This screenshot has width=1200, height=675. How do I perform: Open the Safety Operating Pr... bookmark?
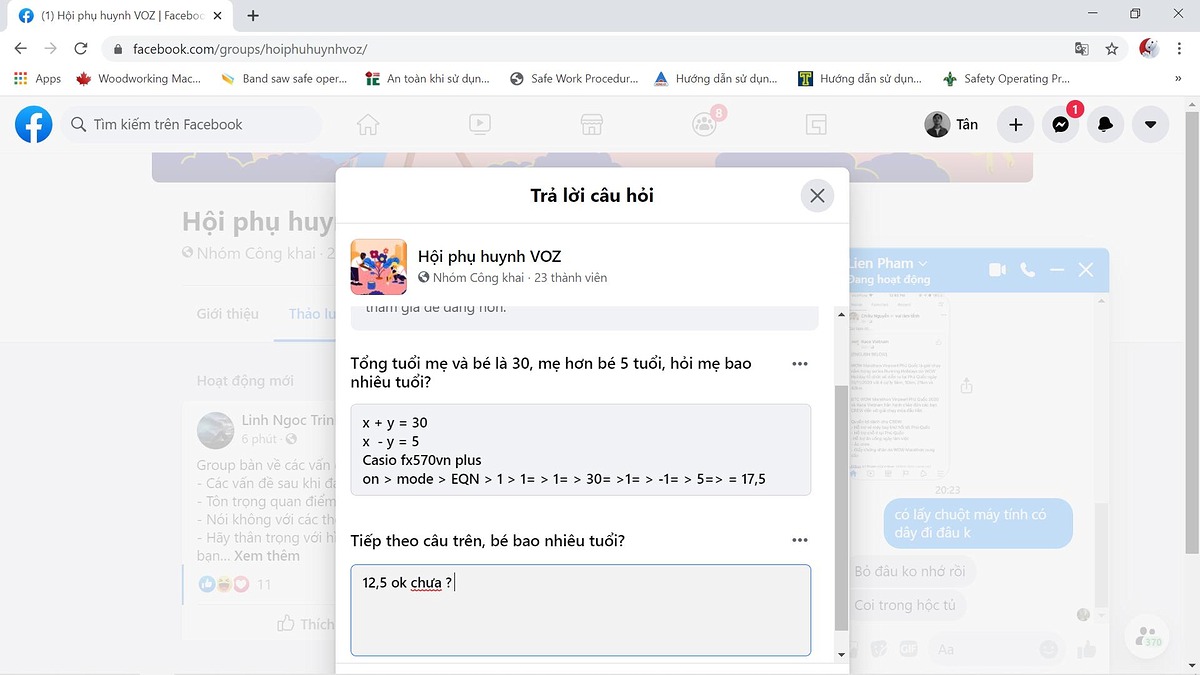1006,78
